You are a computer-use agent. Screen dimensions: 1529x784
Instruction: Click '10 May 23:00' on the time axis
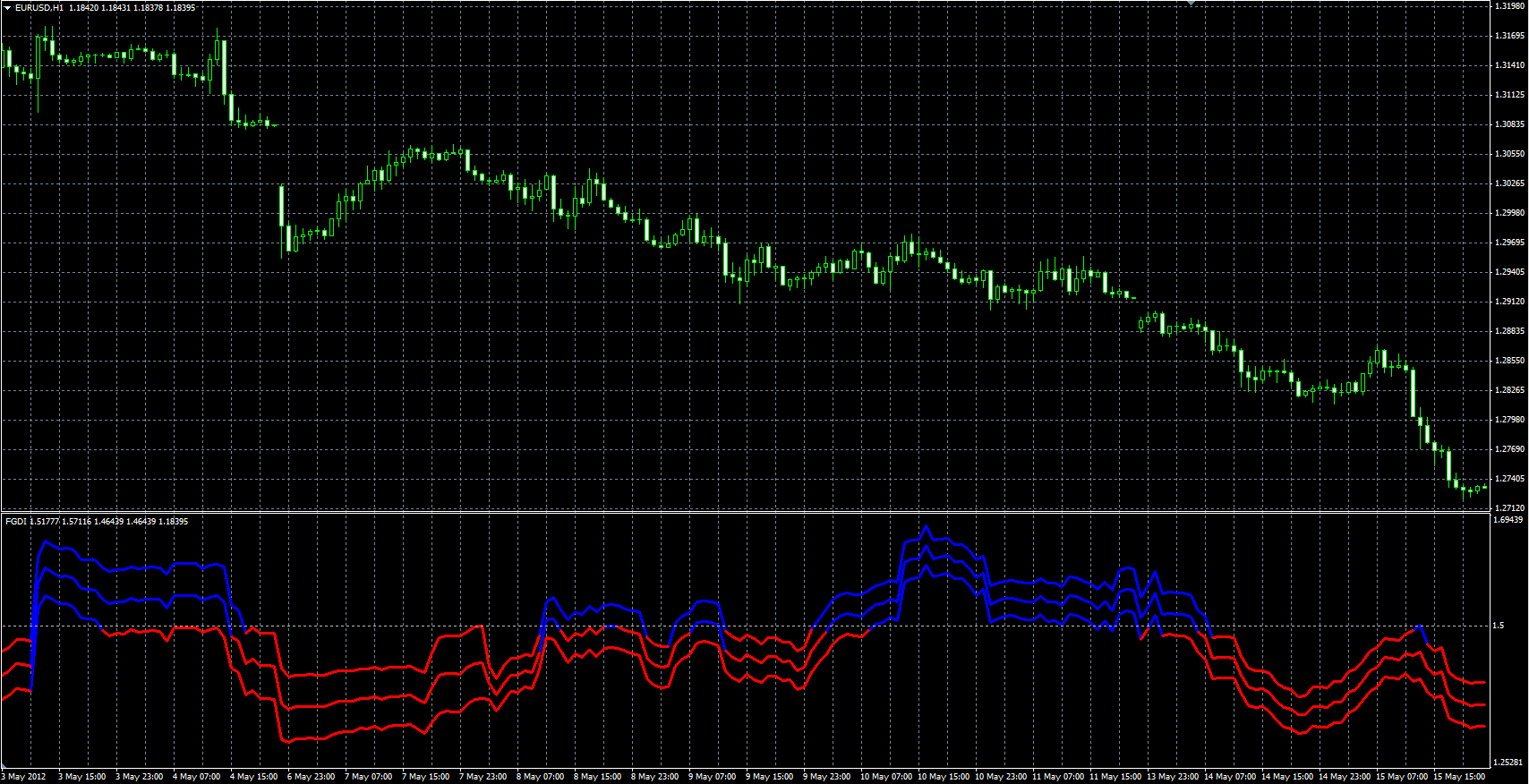pos(1001,777)
